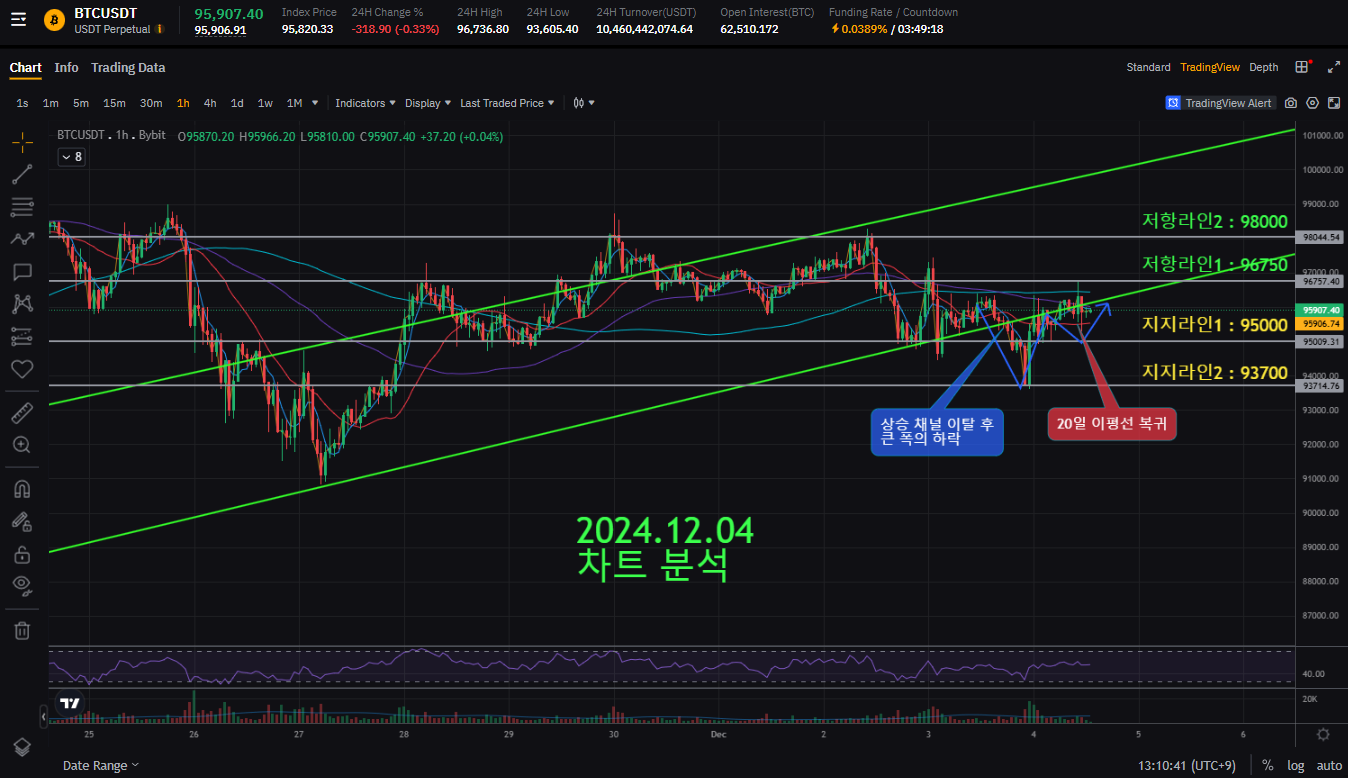Activate the zoom in tool
Image resolution: width=1348 pixels, height=778 pixels.
coord(22,445)
